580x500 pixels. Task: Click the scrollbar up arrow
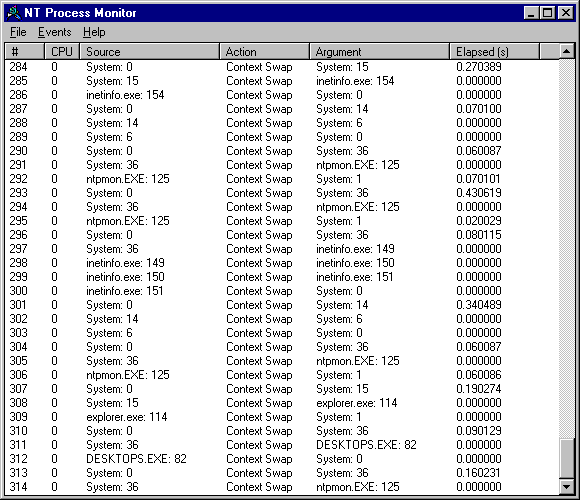(x=566, y=51)
